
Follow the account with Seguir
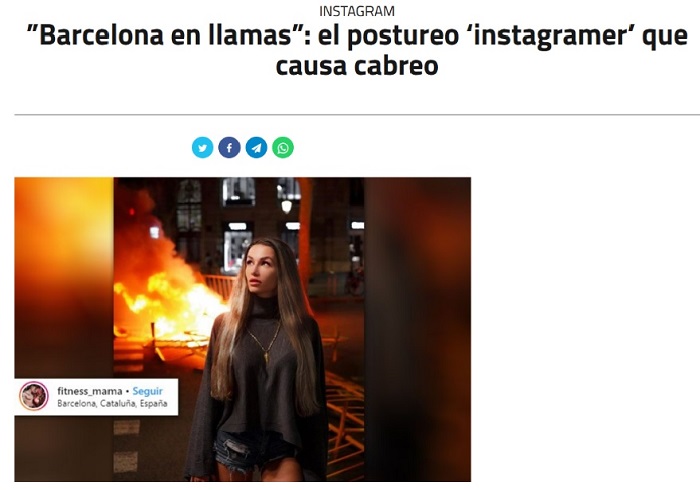click(147, 391)
